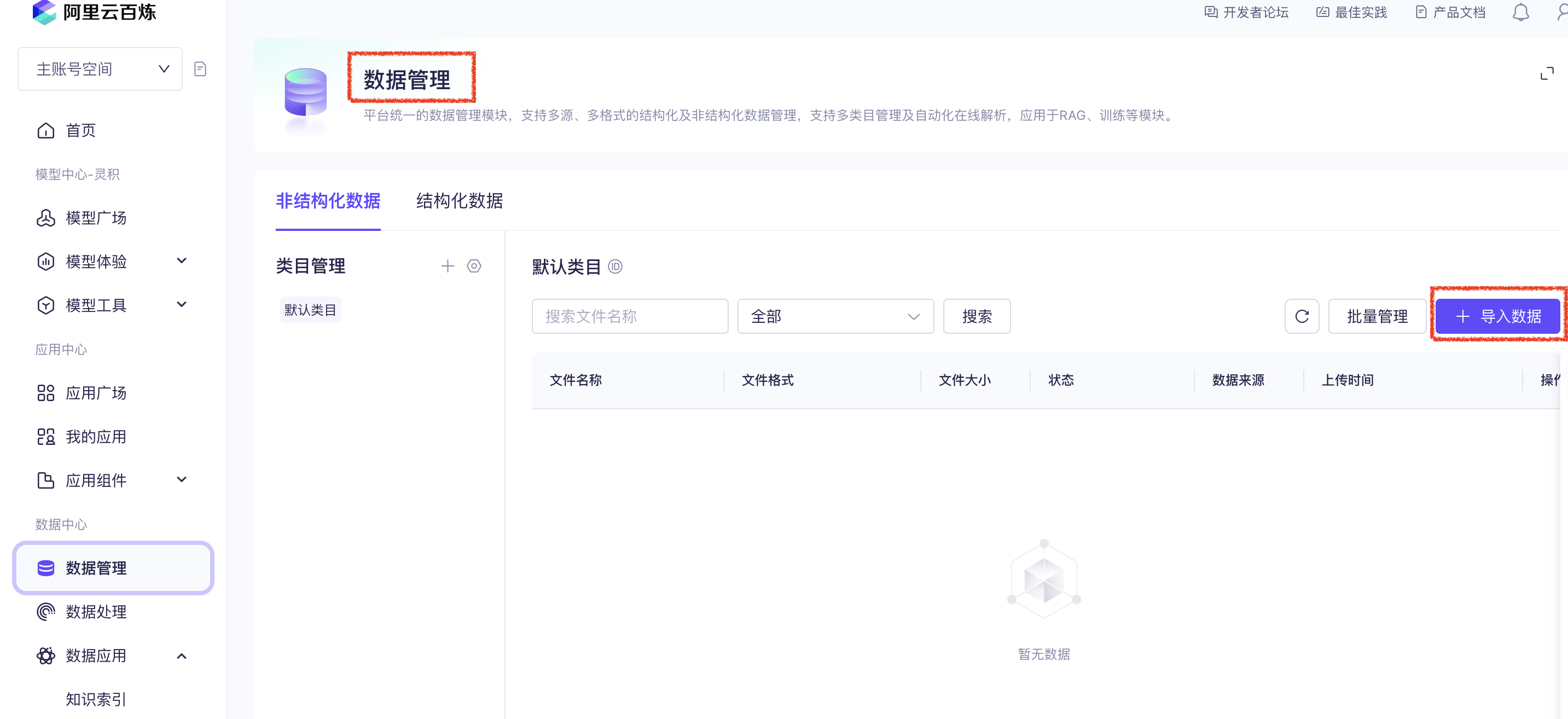This screenshot has height=719, width=1568.
Task: Select 数据处理 in the sidebar
Action: [x=96, y=611]
